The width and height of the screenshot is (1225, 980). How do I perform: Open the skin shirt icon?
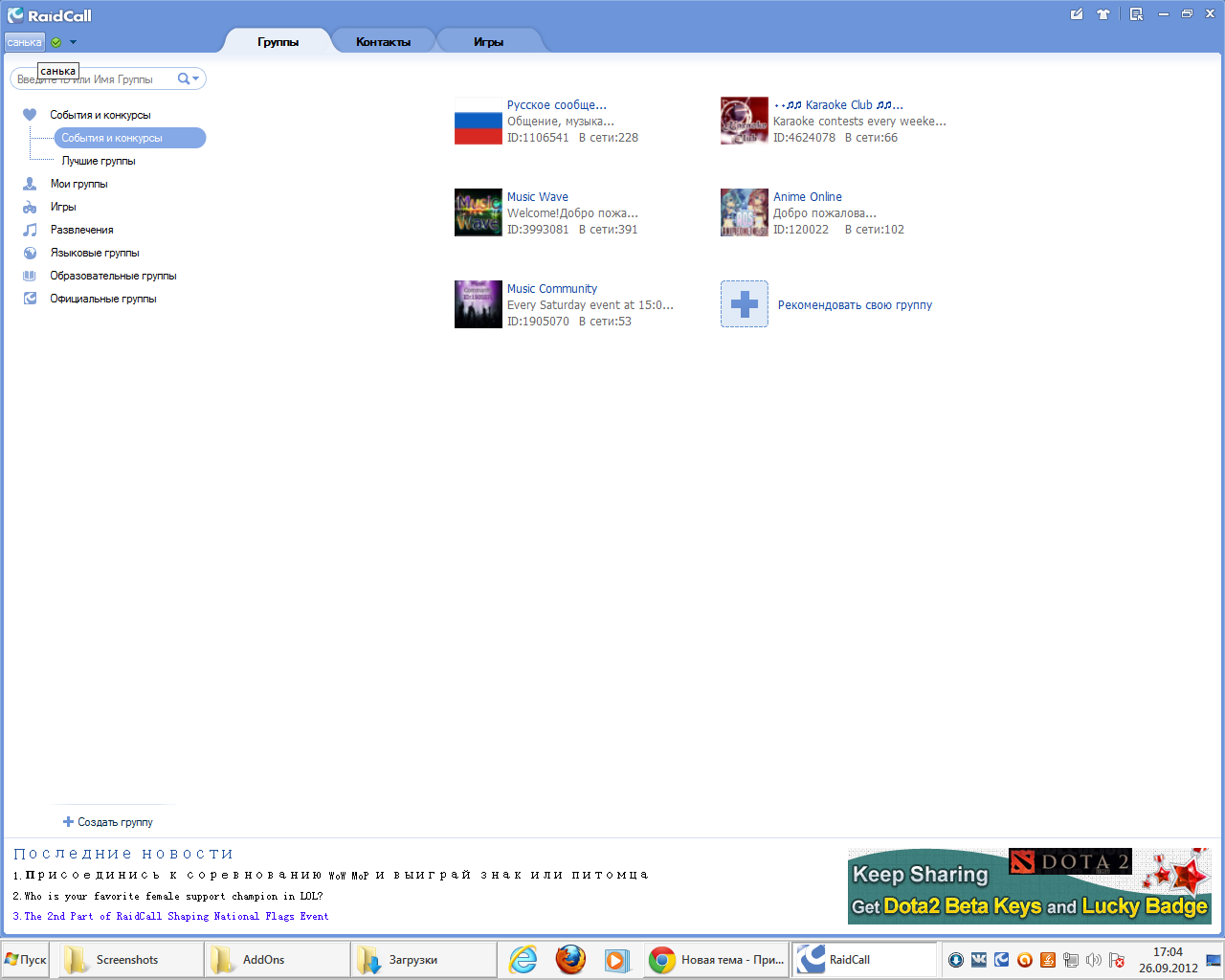1103,14
